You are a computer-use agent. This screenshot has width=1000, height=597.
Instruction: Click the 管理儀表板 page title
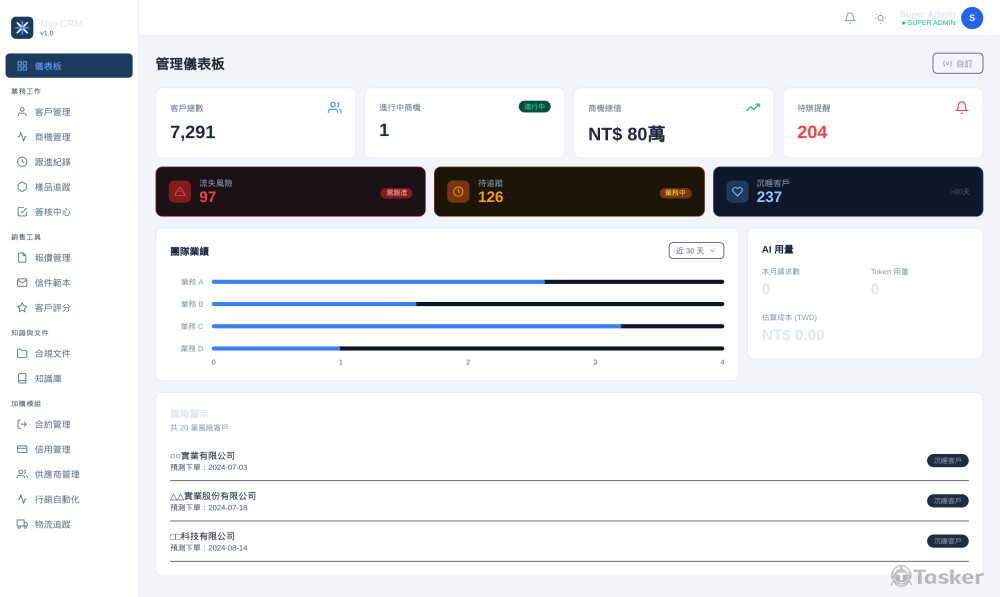pyautogui.click(x=190, y=64)
